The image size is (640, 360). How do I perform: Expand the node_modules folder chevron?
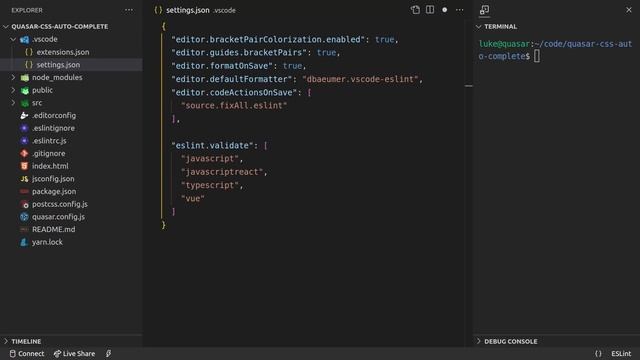(x=13, y=77)
